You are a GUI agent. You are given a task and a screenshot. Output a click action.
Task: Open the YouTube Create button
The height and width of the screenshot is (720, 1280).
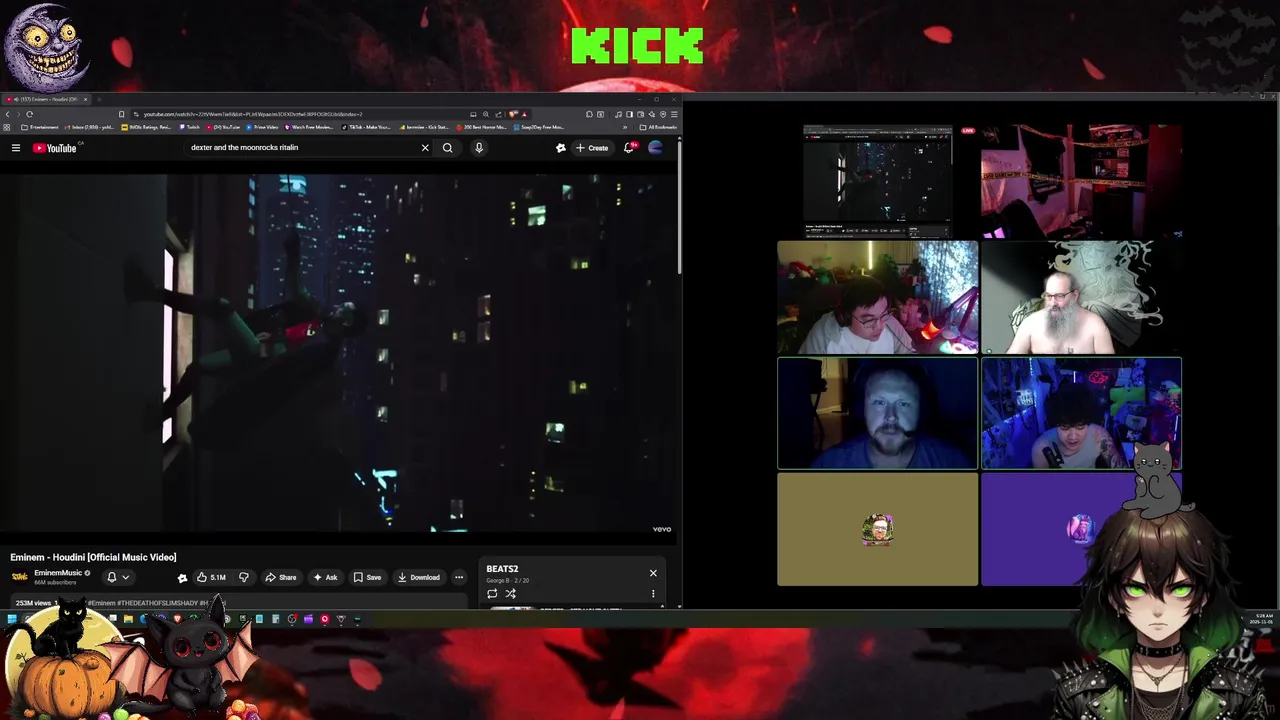pyautogui.click(x=592, y=148)
